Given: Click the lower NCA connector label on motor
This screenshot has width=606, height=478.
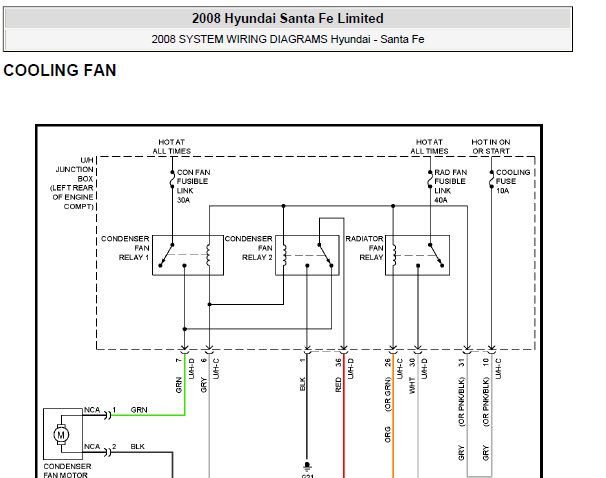Looking at the screenshot, I should [x=92, y=446].
